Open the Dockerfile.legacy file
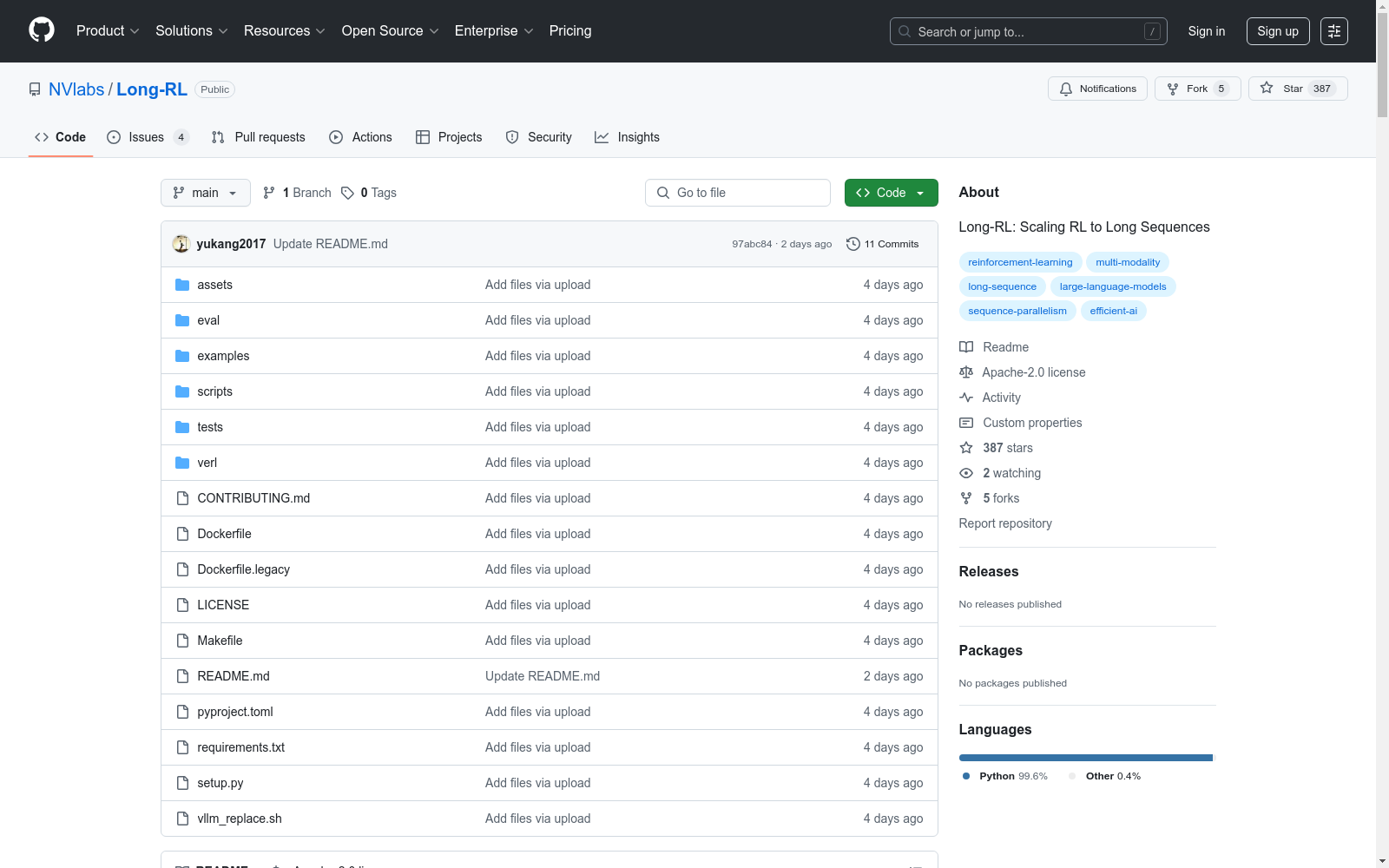 point(244,569)
